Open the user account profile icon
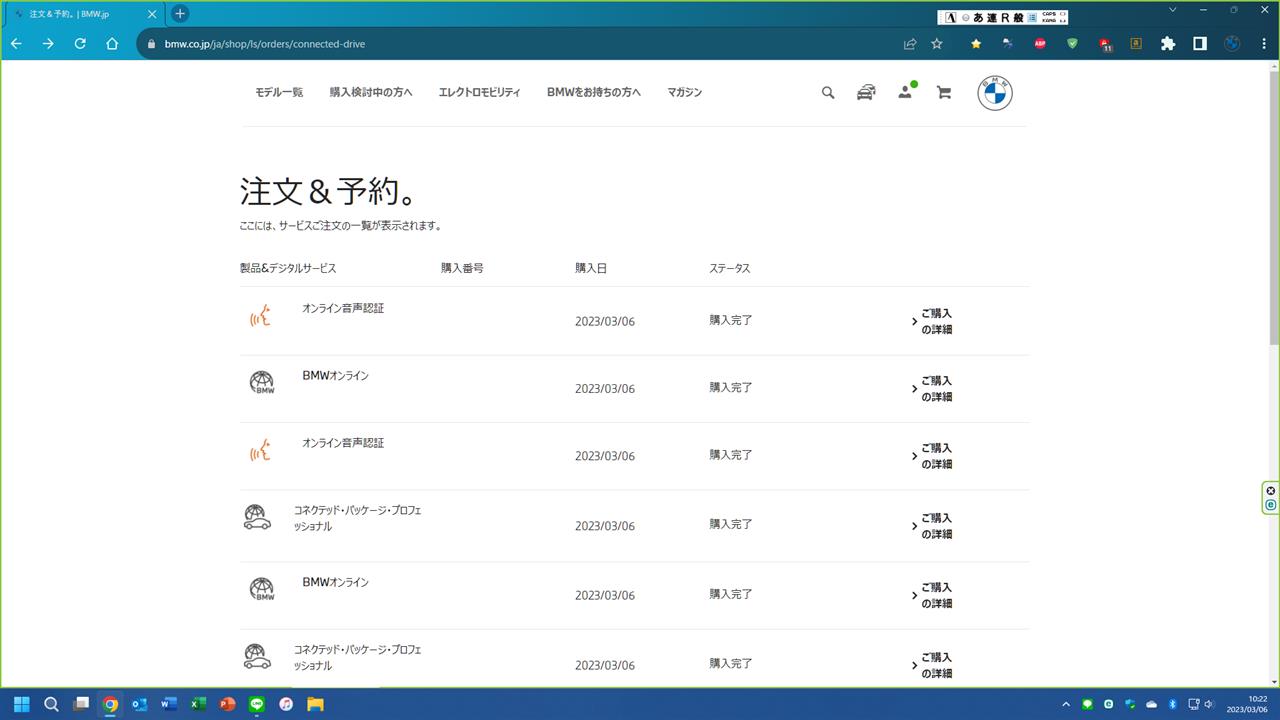This screenshot has height=720, width=1280. click(905, 92)
